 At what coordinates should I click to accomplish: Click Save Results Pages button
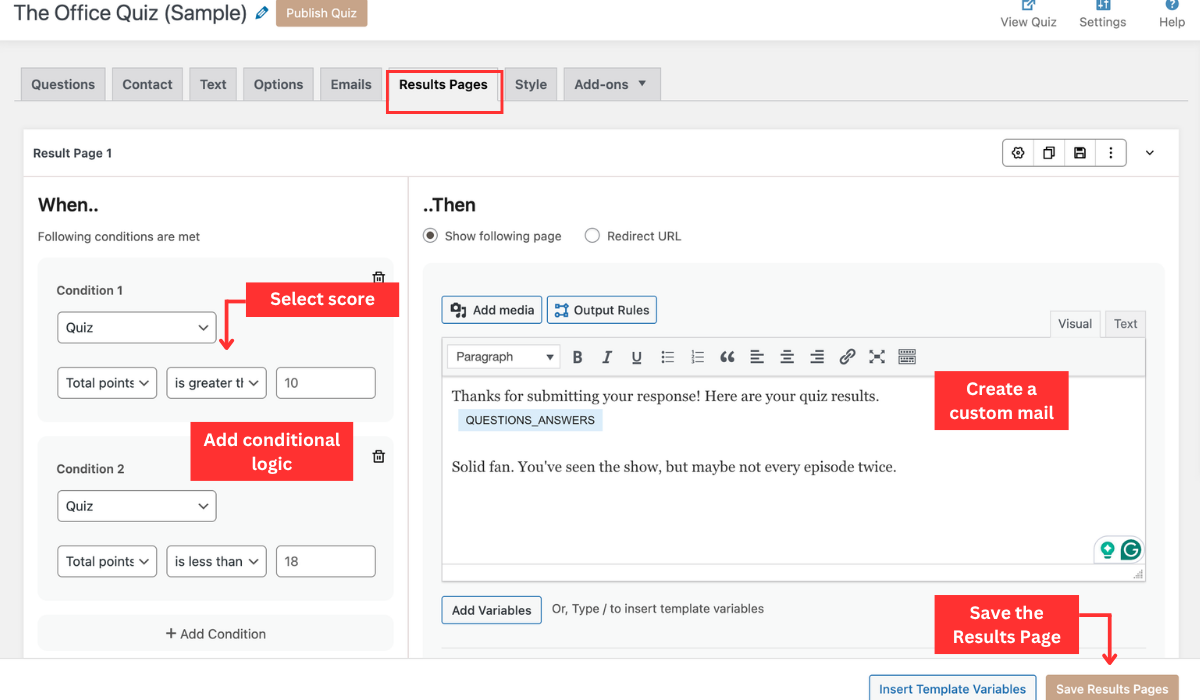tap(1112, 689)
